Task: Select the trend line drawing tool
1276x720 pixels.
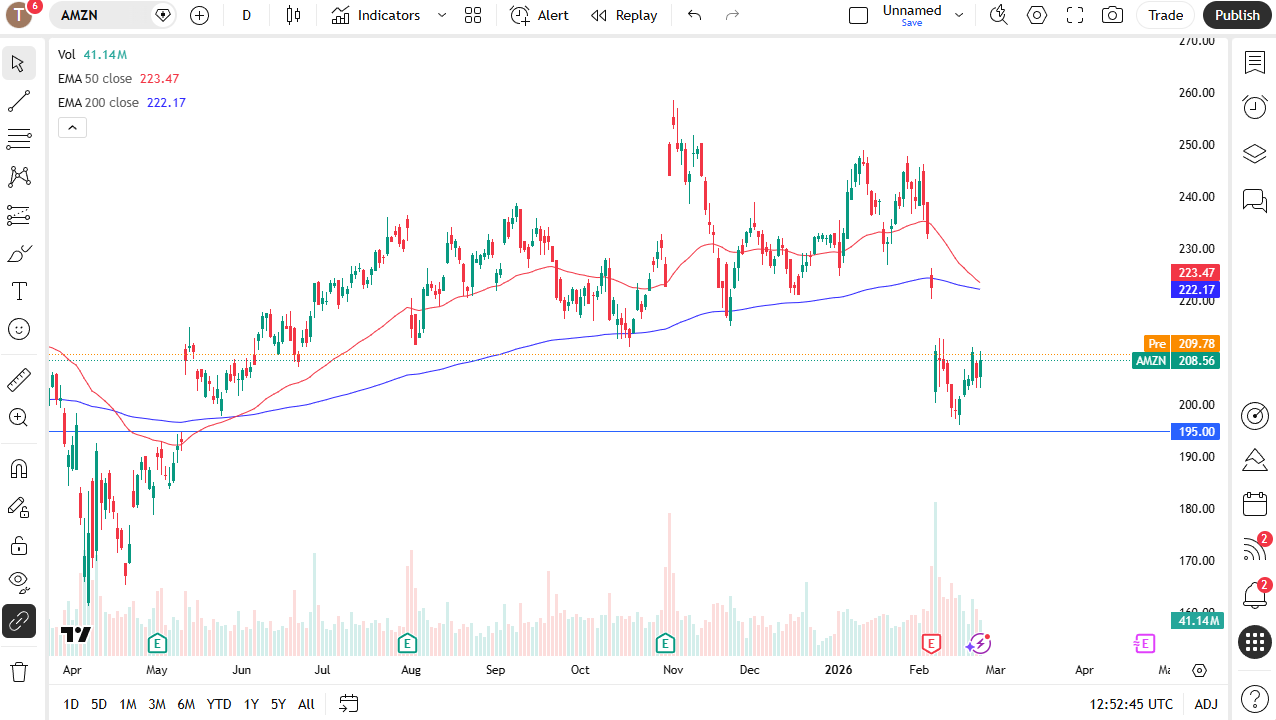Action: point(18,101)
